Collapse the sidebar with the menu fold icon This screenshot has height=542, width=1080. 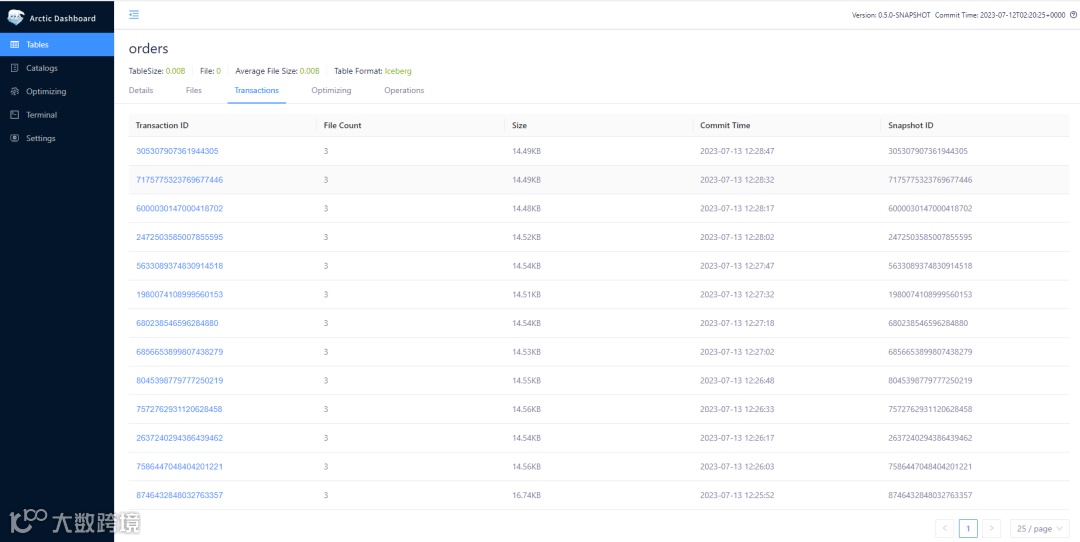pos(134,14)
